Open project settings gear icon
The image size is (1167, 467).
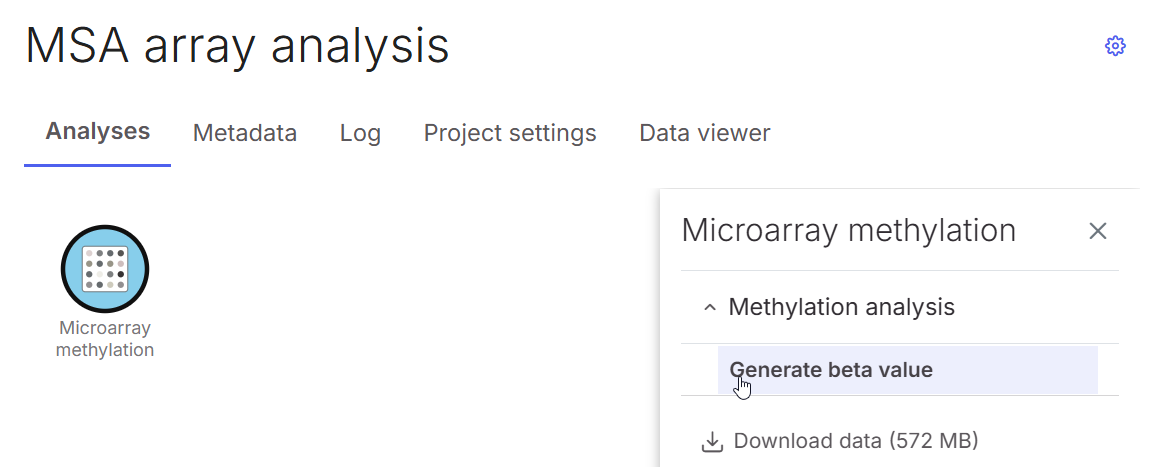(x=1115, y=46)
